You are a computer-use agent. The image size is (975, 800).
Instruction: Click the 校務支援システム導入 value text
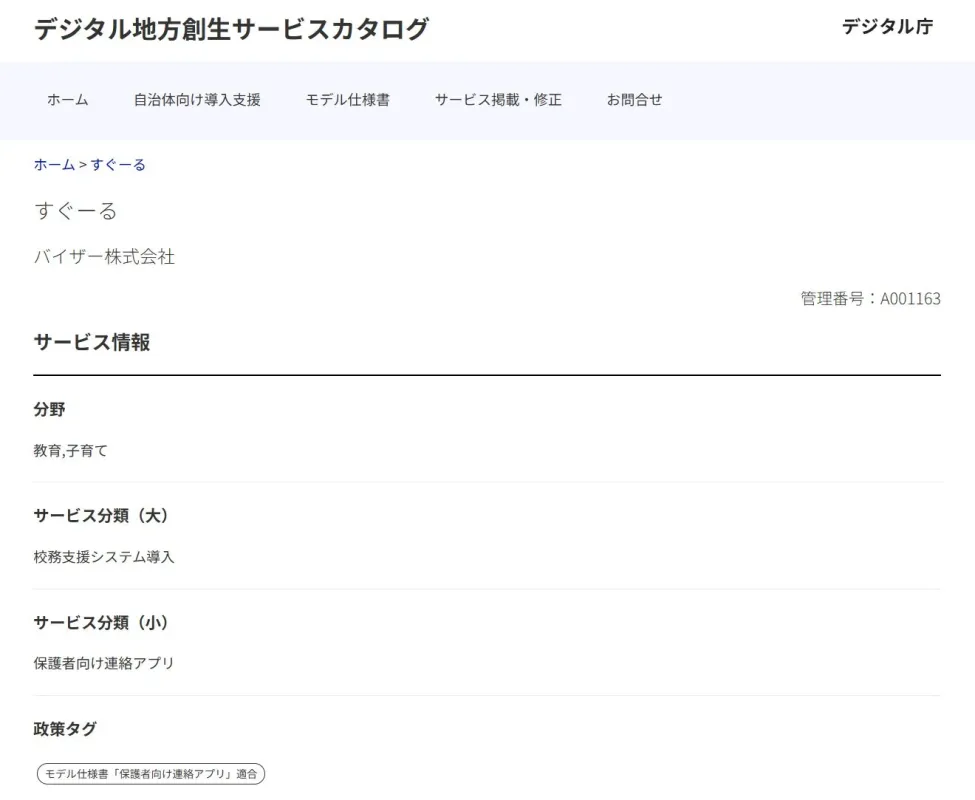(x=104, y=557)
